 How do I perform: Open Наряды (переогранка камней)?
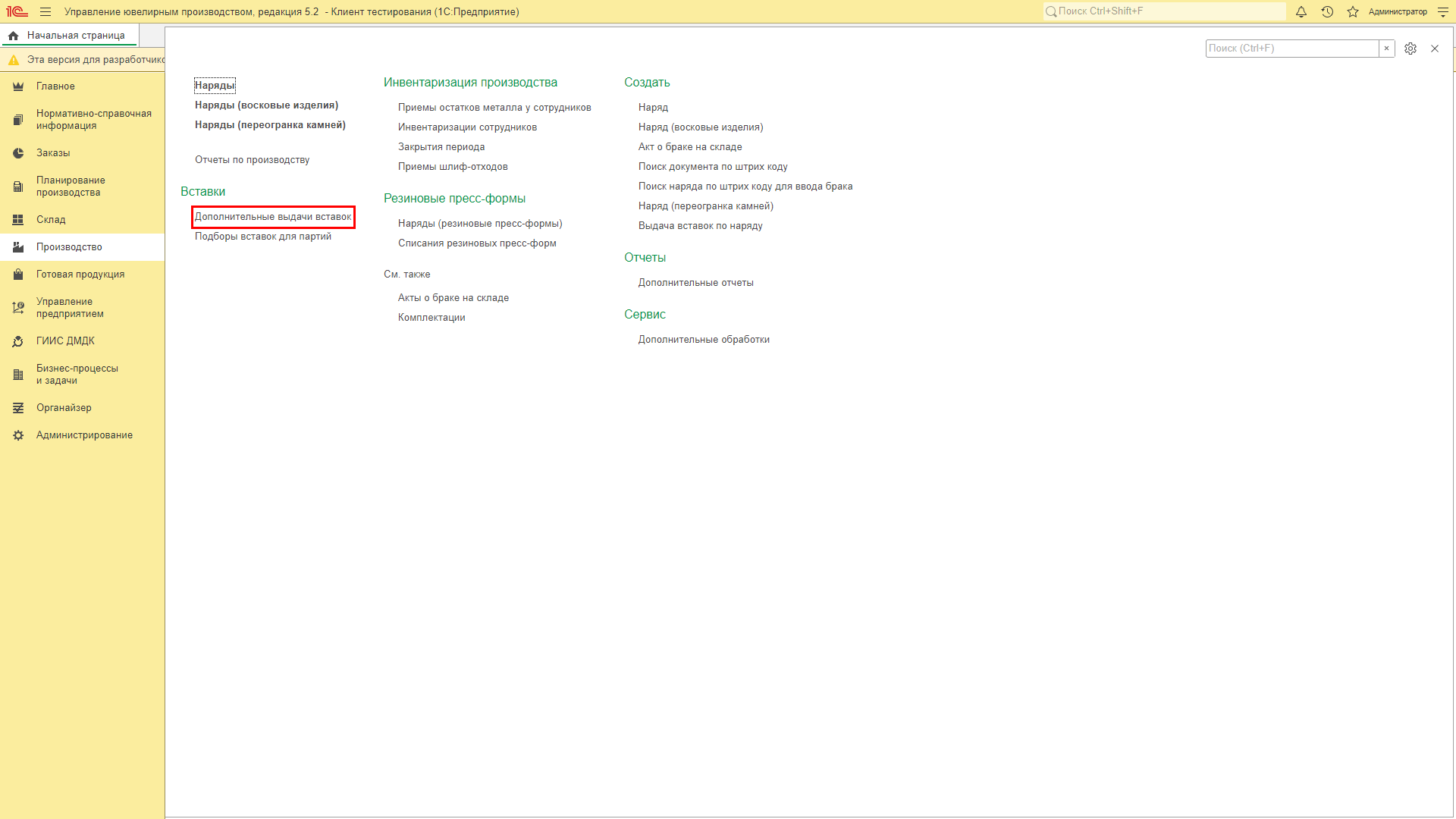[270, 125]
